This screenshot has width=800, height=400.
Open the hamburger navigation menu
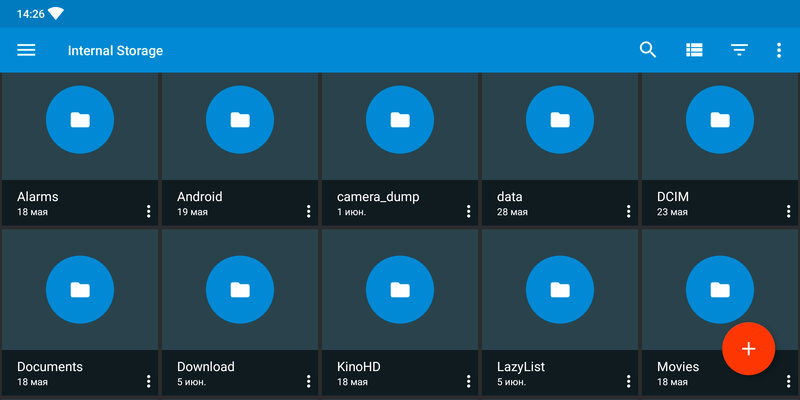pyautogui.click(x=26, y=50)
